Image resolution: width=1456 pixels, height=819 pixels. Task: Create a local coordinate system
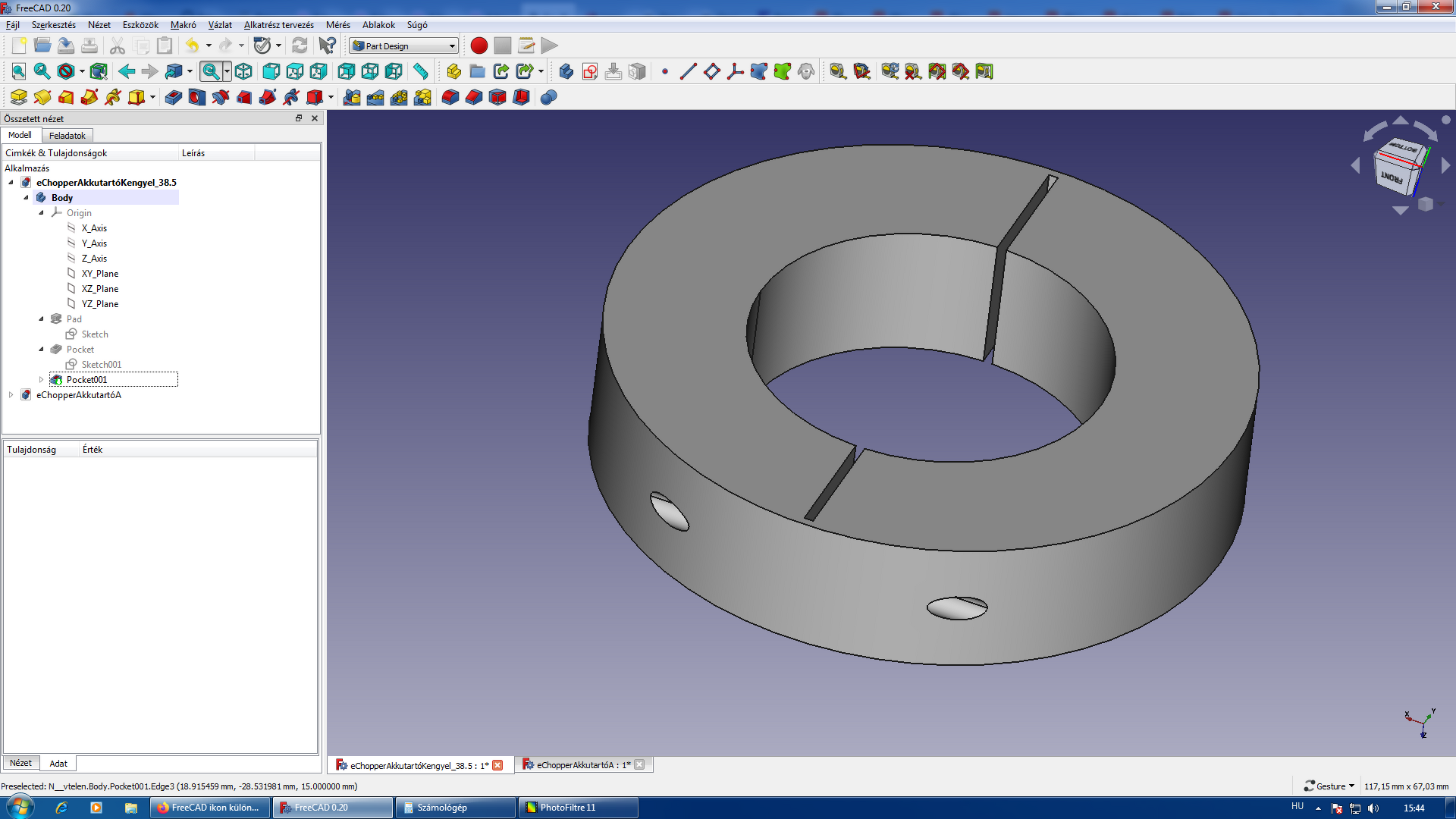pyautogui.click(x=736, y=71)
